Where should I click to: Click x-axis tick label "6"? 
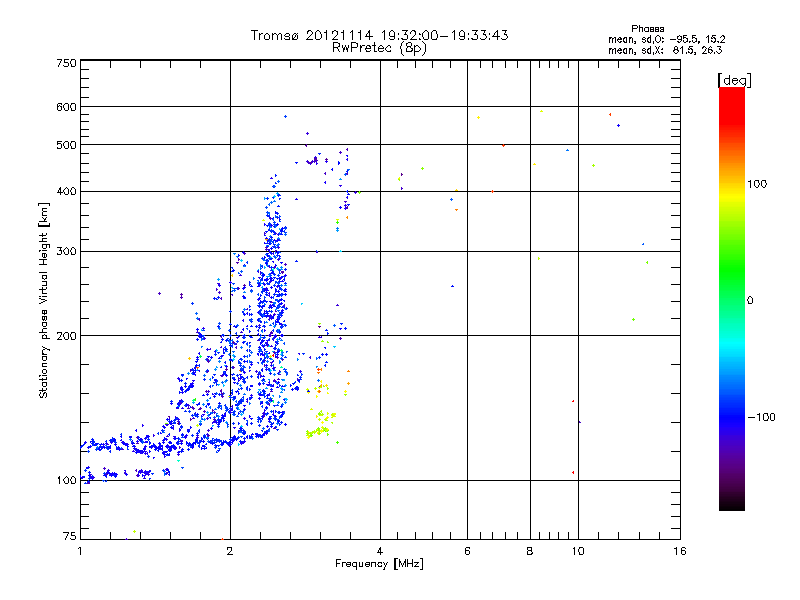tap(467, 551)
